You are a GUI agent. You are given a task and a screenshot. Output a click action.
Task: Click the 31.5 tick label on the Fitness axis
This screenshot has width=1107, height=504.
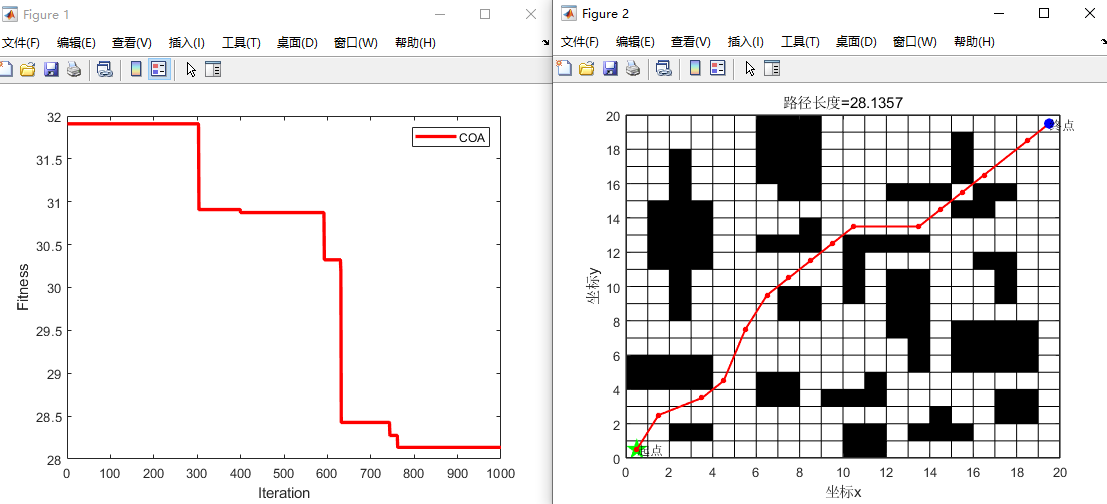49,160
